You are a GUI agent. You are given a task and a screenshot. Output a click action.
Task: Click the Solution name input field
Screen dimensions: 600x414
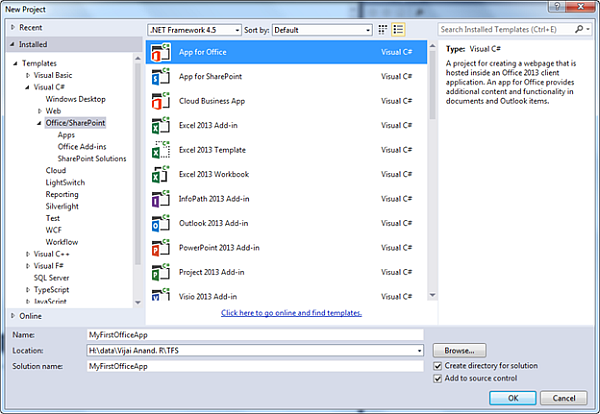click(x=255, y=366)
